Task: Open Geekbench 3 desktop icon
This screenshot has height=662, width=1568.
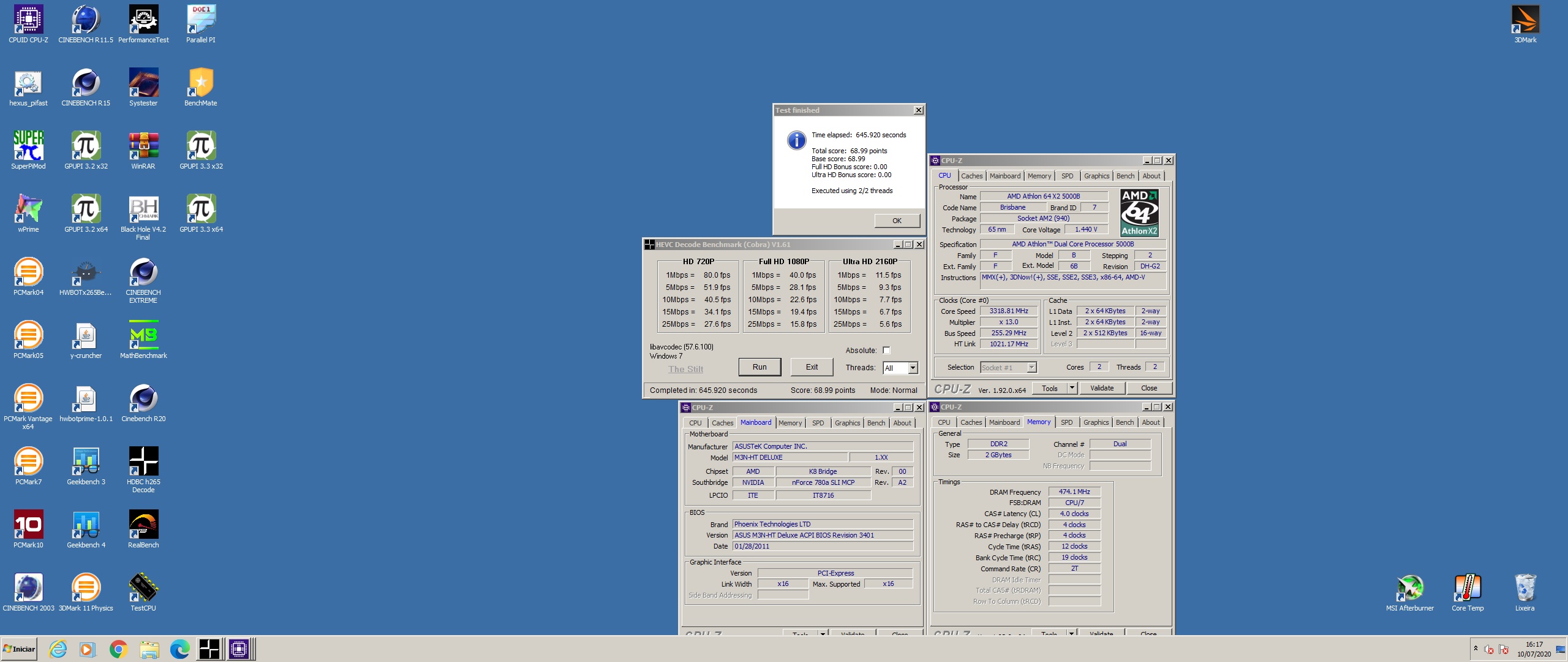Action: click(86, 466)
